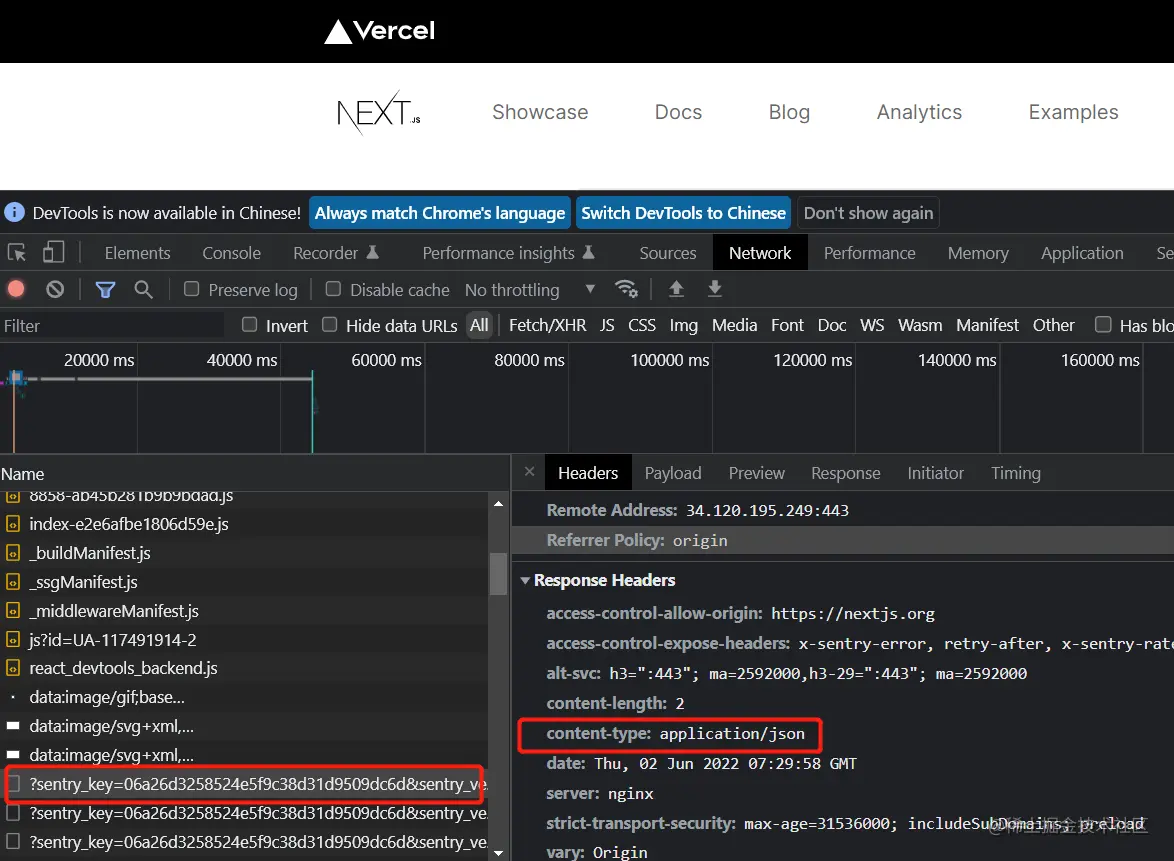Screen dimensions: 1174x861
Task: Open the Payload tab
Action: (673, 473)
